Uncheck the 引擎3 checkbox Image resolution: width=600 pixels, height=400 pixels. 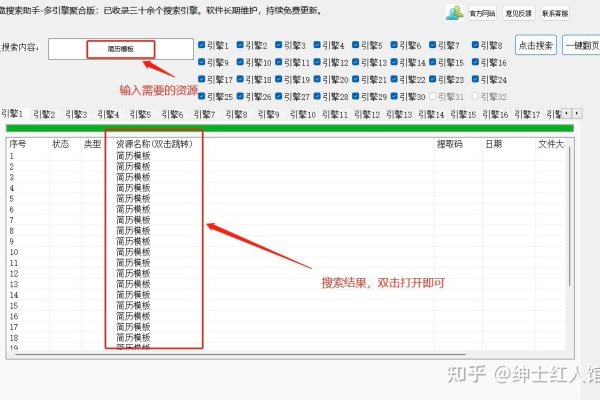click(x=279, y=45)
